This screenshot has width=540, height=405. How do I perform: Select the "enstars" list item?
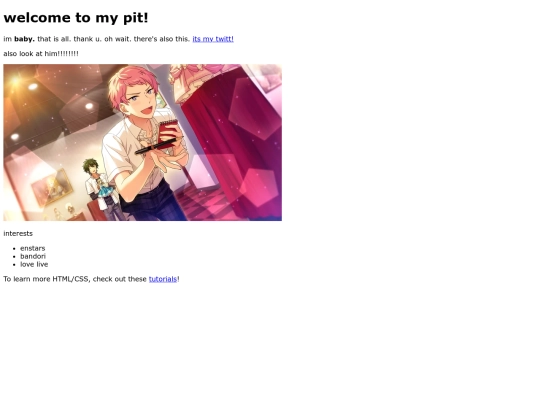33,248
